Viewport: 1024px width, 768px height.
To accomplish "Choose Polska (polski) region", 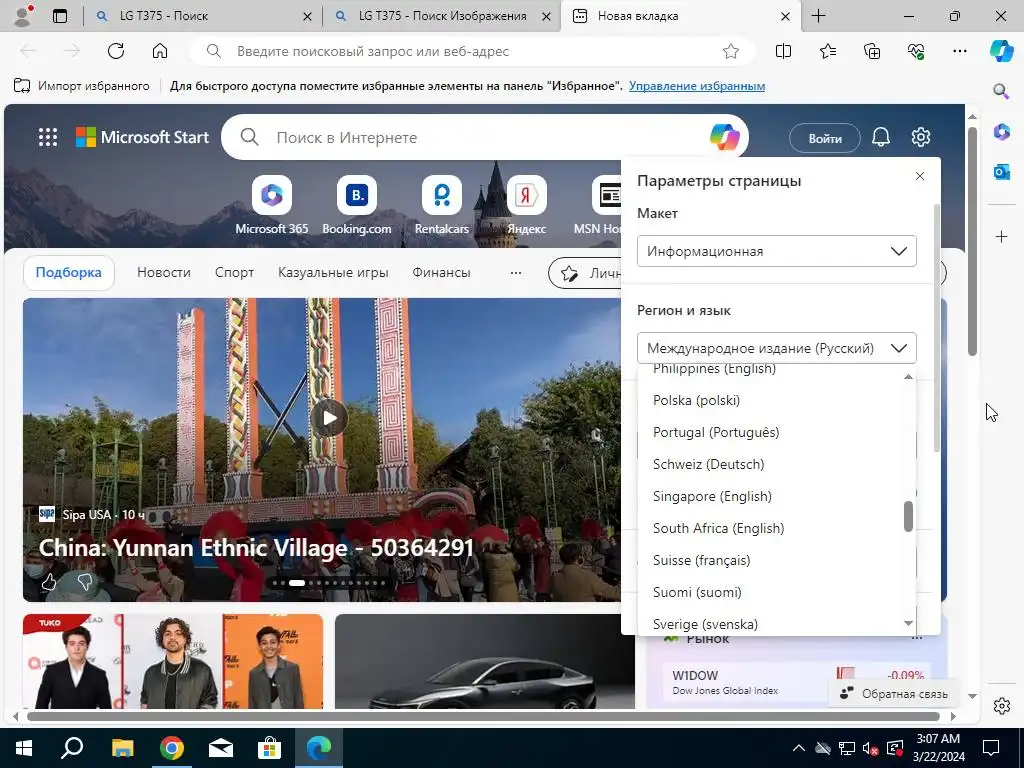I will 772,400.
